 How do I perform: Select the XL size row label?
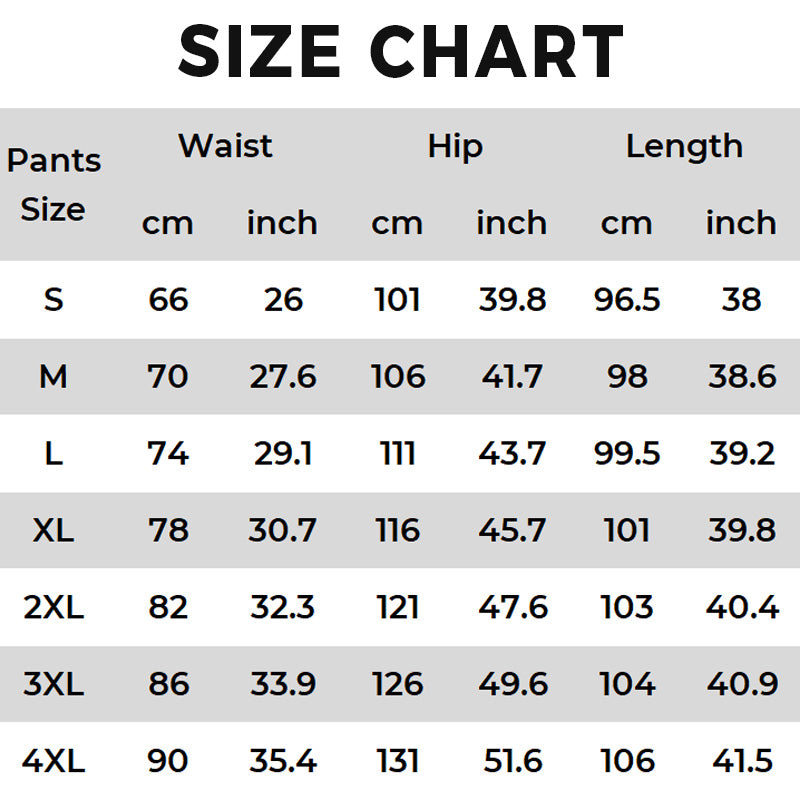tap(54, 530)
